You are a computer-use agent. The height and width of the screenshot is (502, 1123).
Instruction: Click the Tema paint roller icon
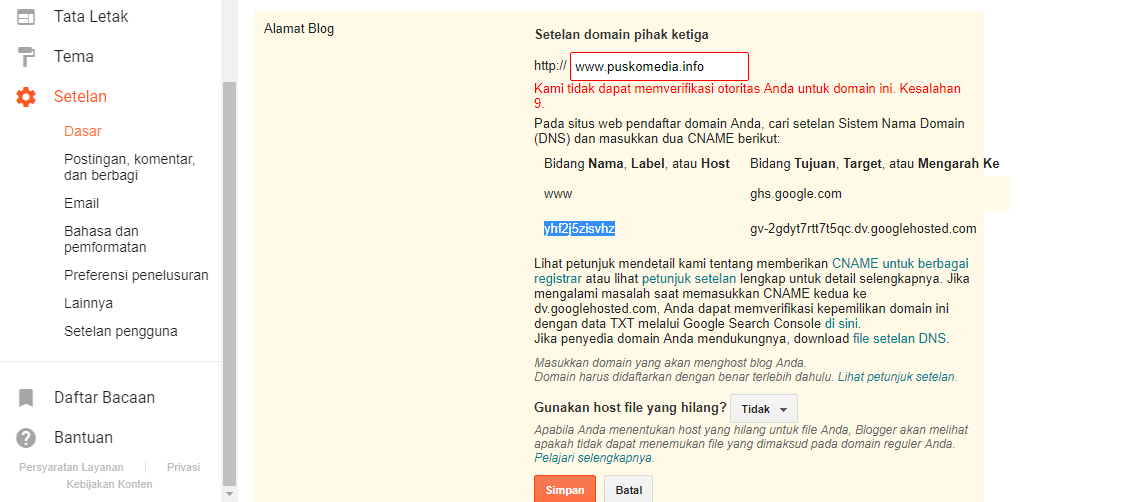pyautogui.click(x=26, y=57)
